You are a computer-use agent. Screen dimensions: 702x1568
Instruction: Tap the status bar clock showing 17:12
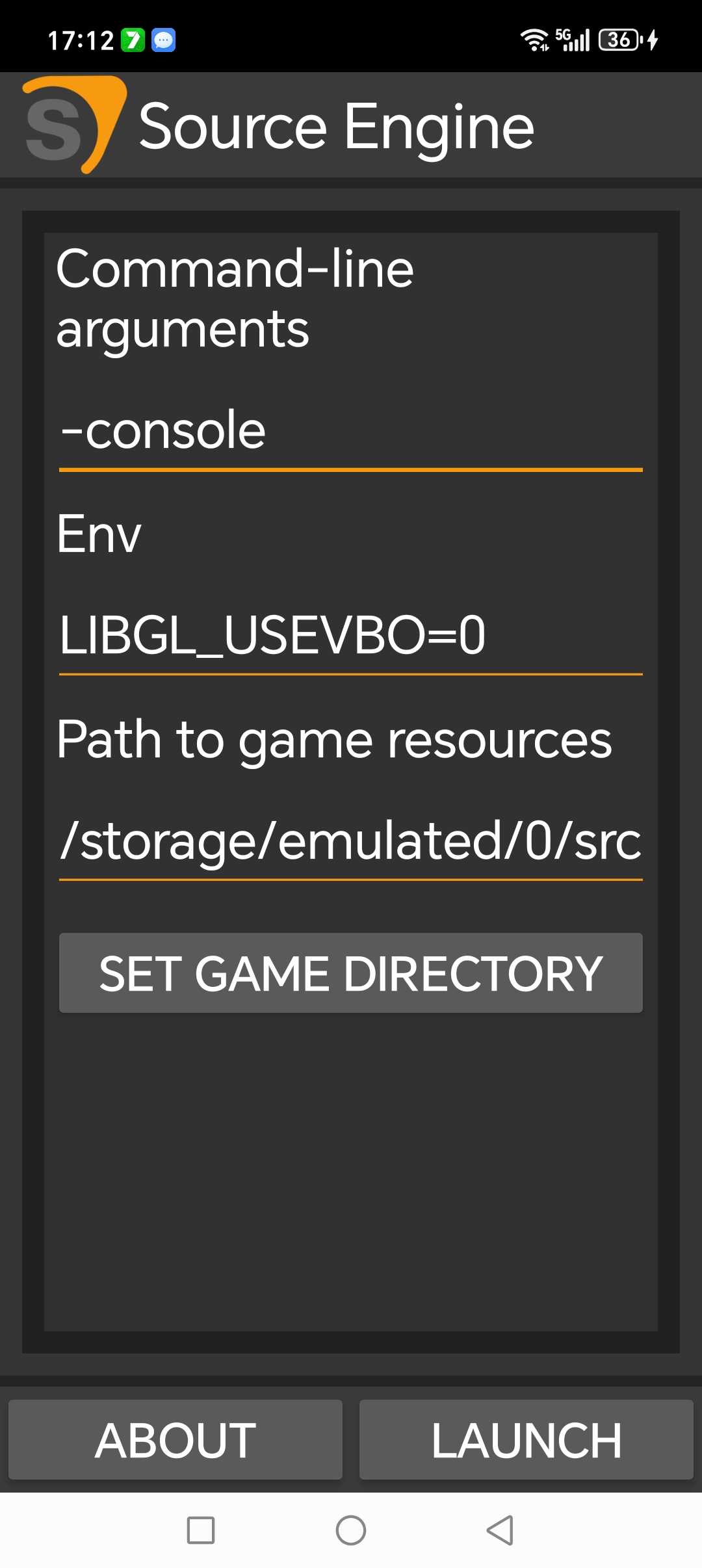pos(81,41)
